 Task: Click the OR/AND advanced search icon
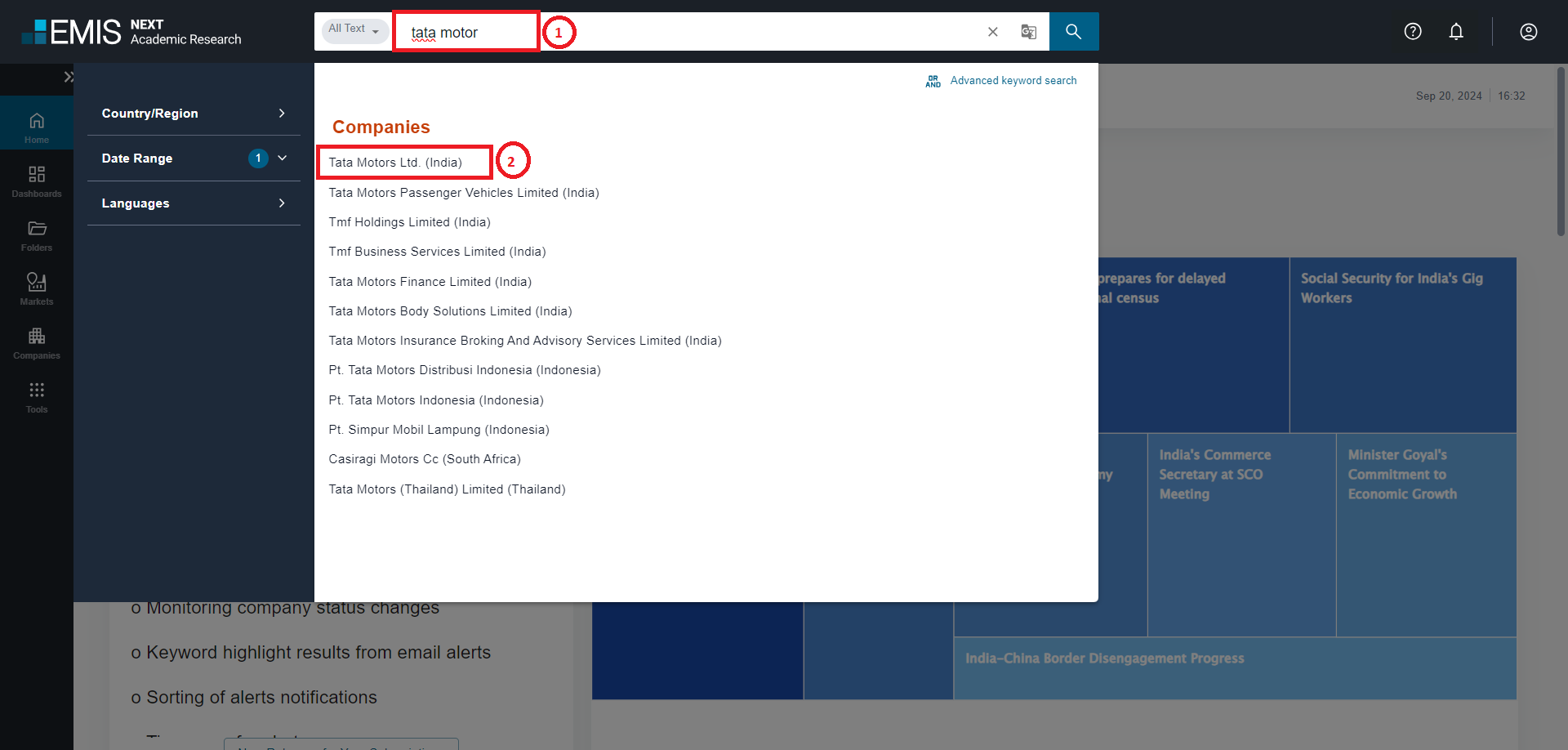click(x=933, y=81)
